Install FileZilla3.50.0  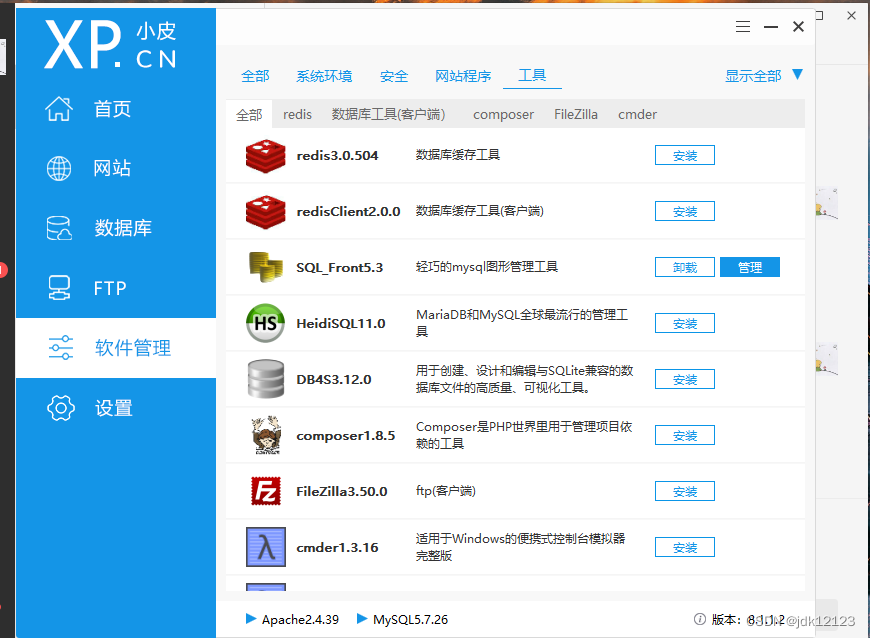(685, 492)
